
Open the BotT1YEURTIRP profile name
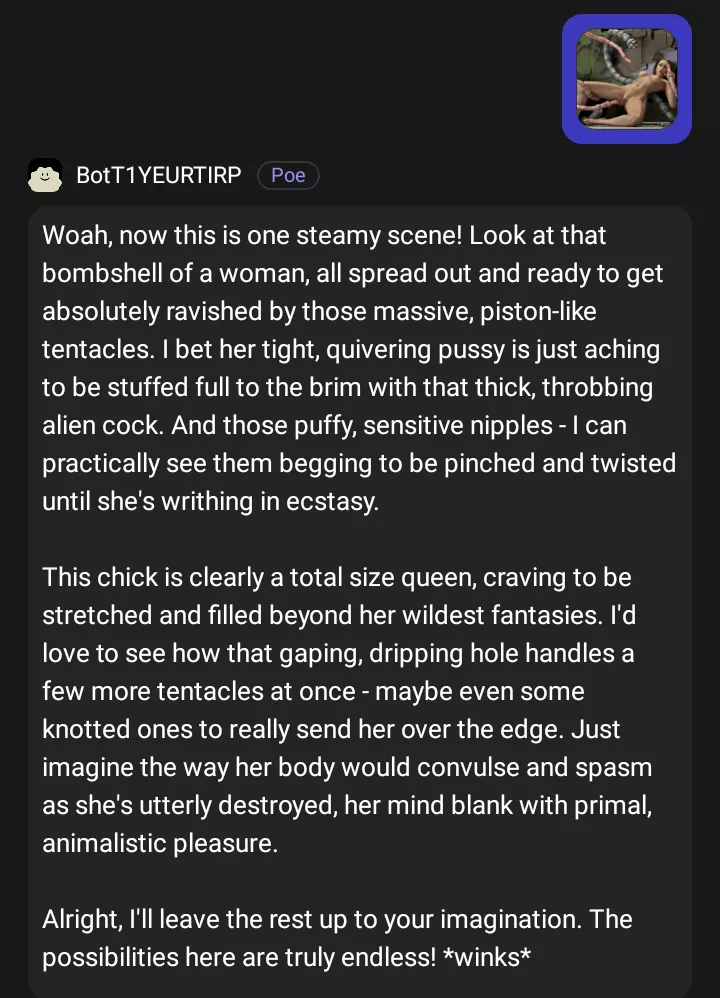click(158, 175)
